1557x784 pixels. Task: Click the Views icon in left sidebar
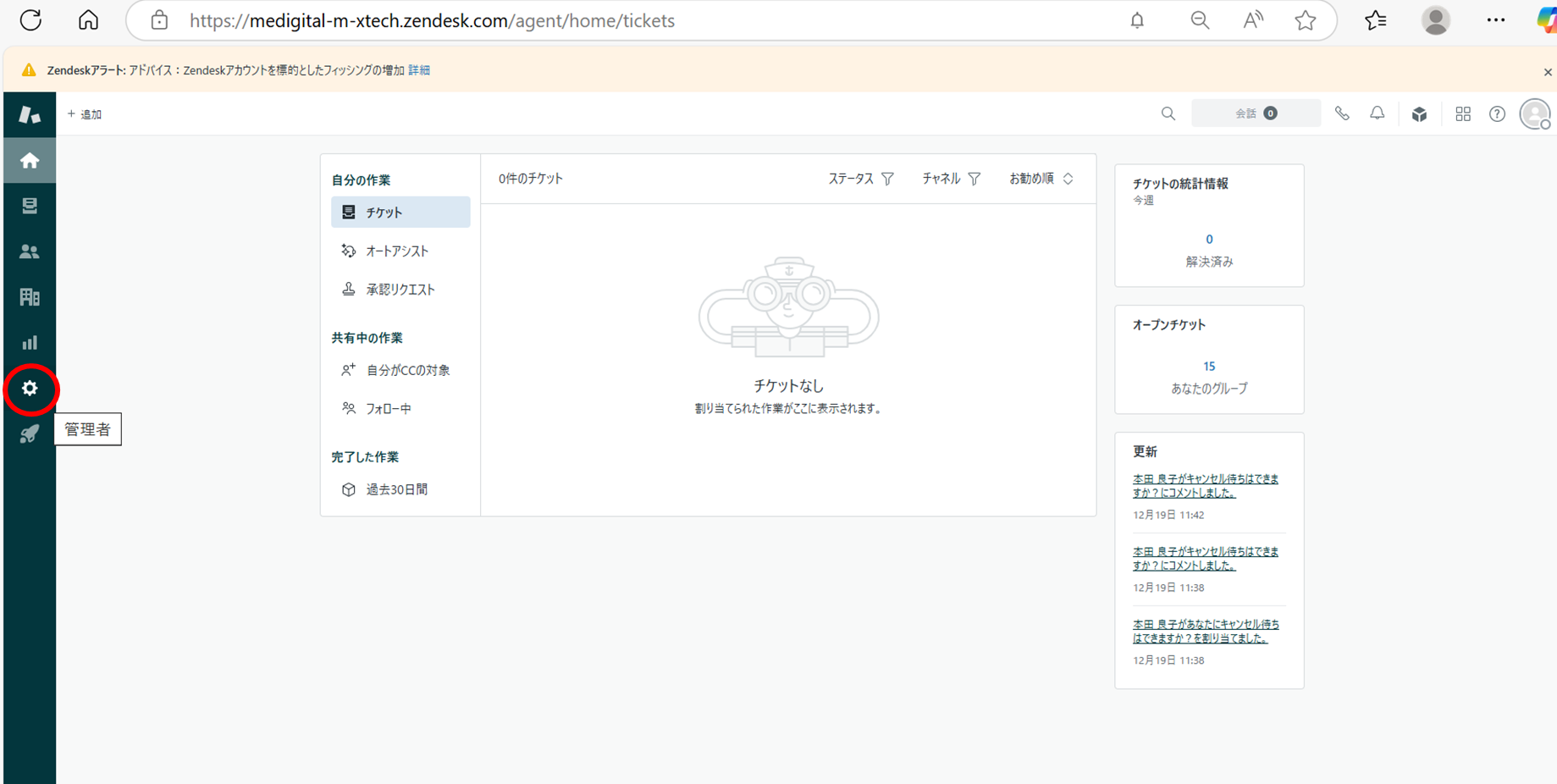tap(30, 206)
